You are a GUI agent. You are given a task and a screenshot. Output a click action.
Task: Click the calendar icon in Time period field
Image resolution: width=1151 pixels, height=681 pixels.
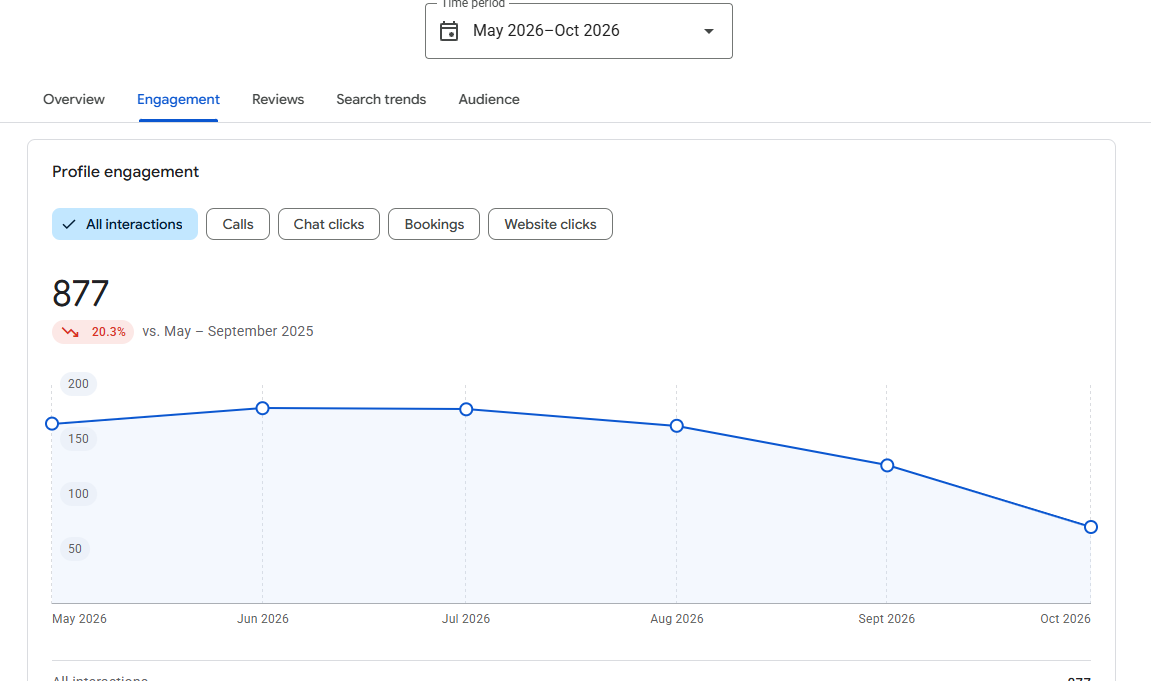point(449,31)
